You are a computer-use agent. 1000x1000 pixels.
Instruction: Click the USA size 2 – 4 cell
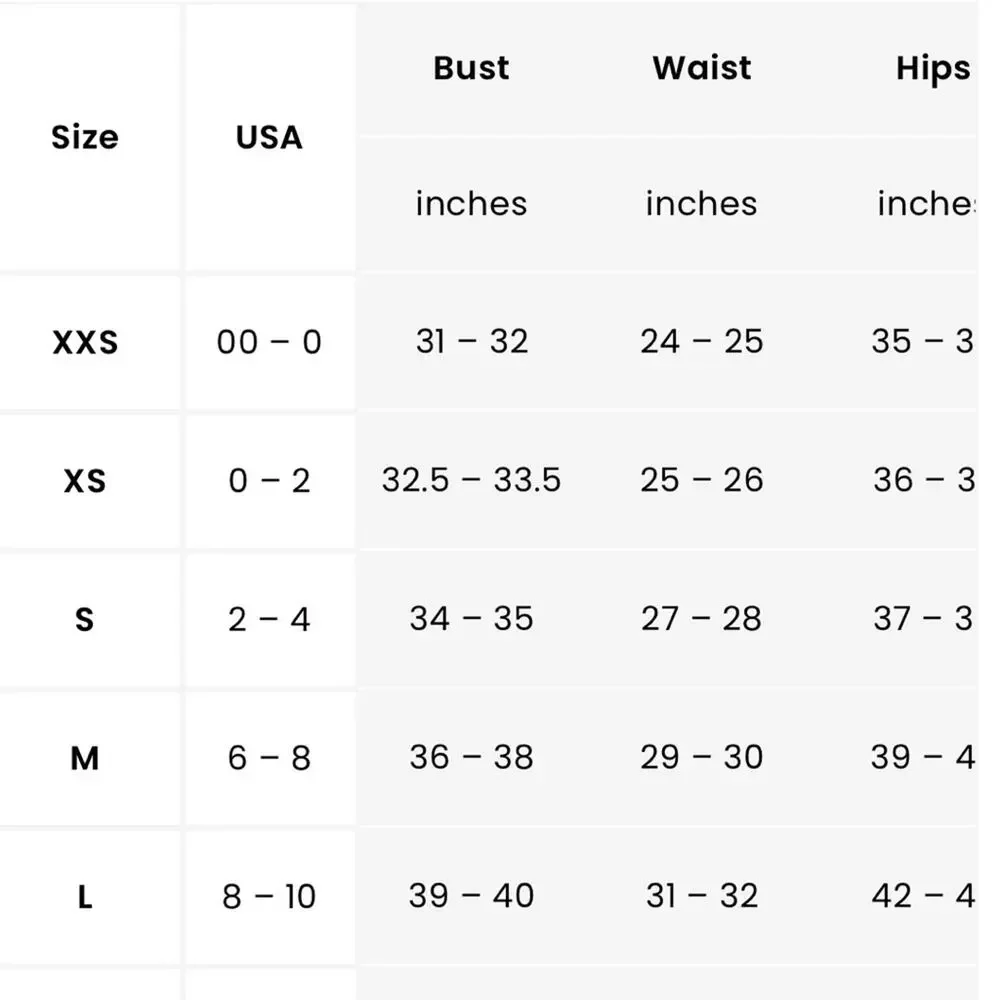269,619
